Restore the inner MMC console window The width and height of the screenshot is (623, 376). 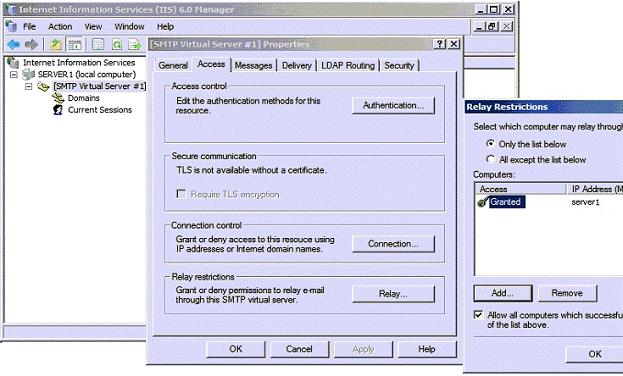[493, 27]
